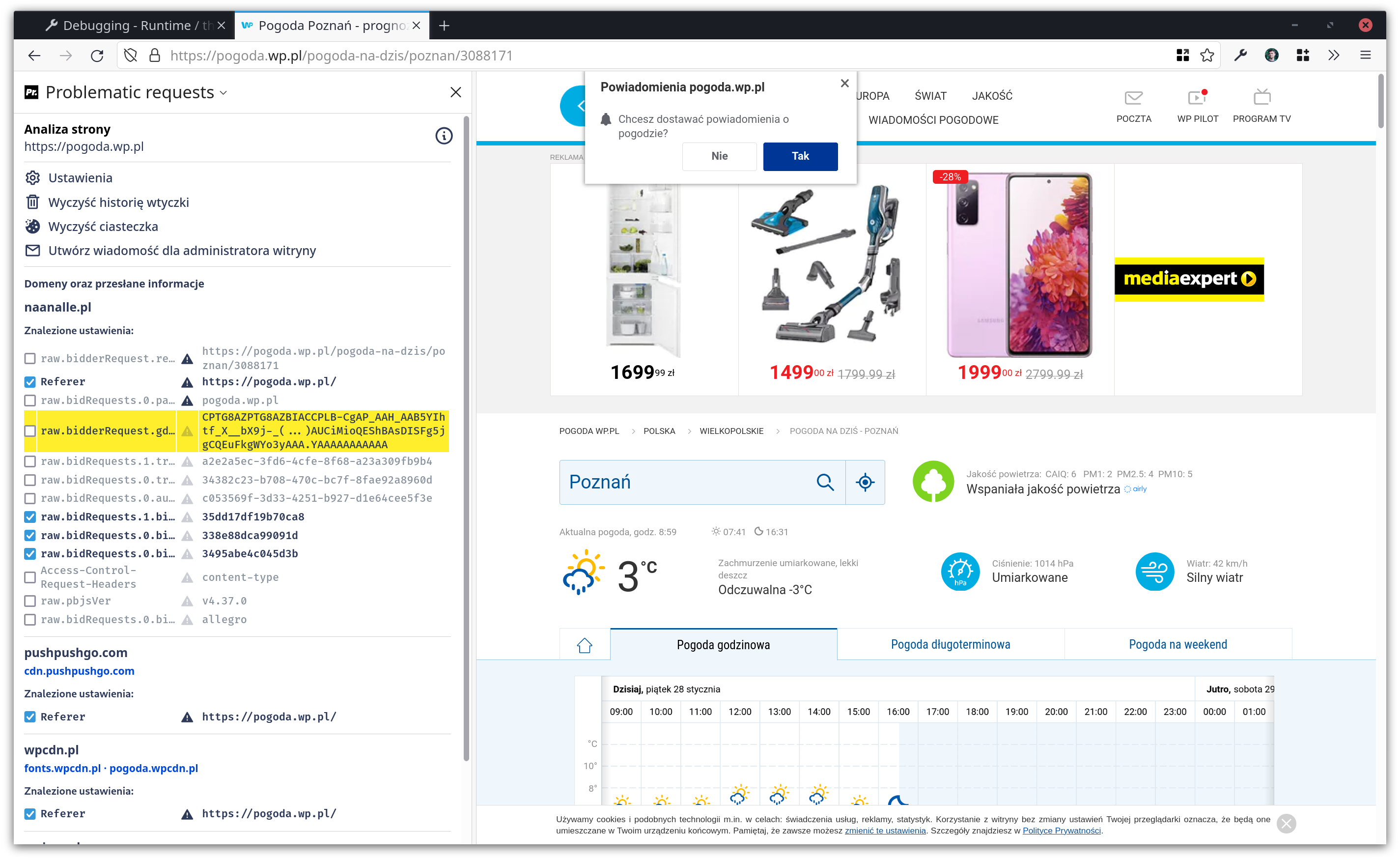Open the cdn.pushpushgo.com link
1400x861 pixels.
click(x=79, y=671)
